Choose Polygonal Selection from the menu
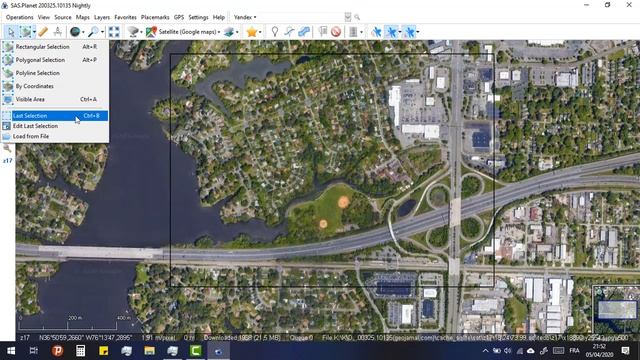 click(55, 60)
